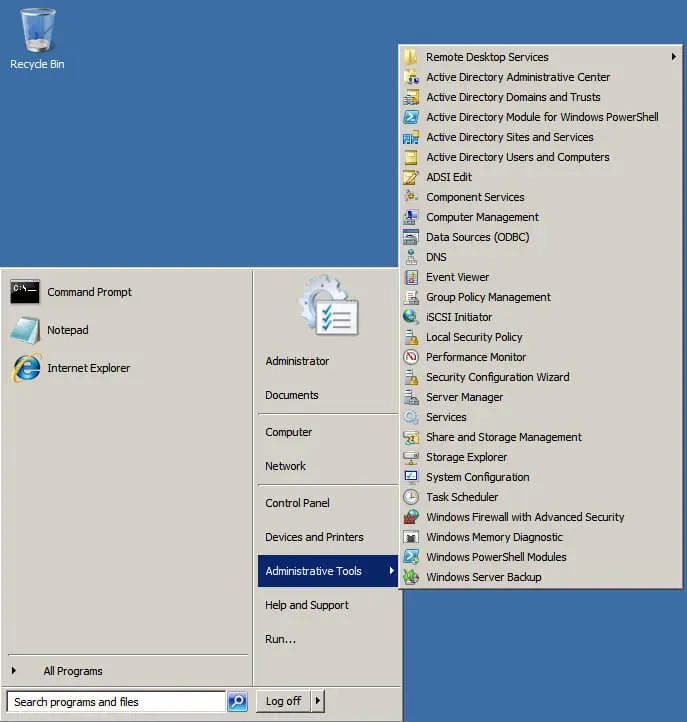Click the iSCSI Initiator globe icon
Viewport: 687px width, 722px height.
coord(411,317)
